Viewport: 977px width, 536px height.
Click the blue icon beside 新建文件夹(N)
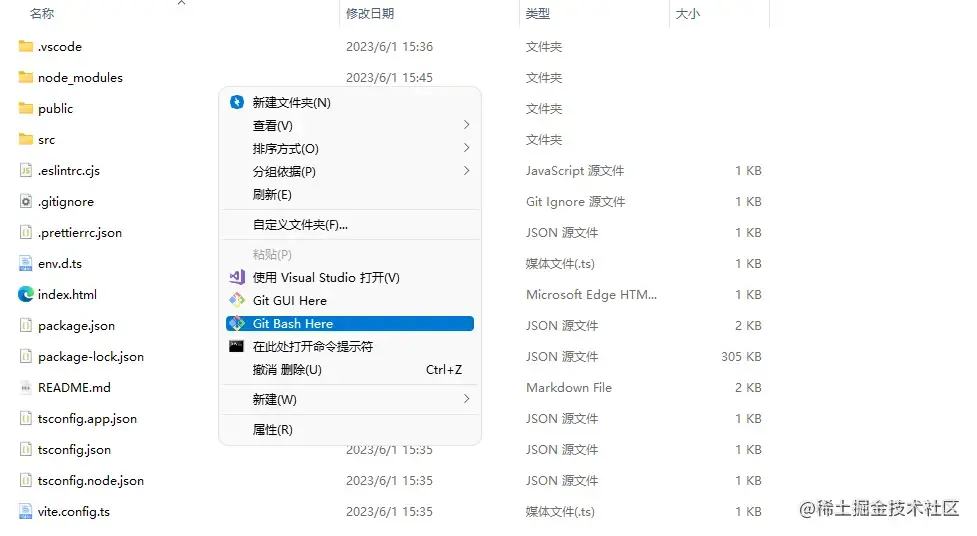click(x=237, y=102)
